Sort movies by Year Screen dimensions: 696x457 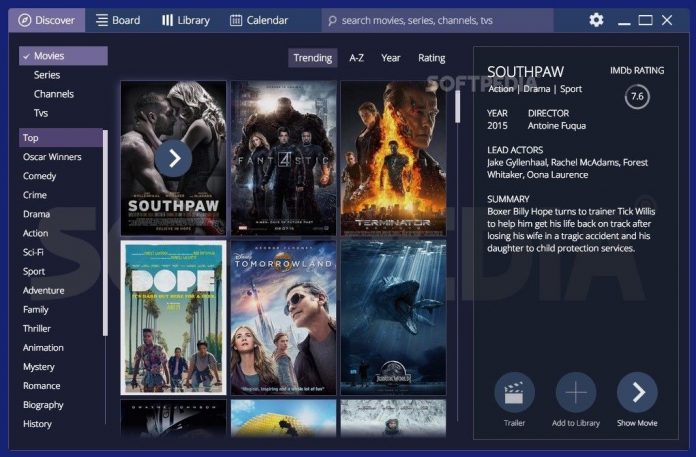pyautogui.click(x=391, y=58)
